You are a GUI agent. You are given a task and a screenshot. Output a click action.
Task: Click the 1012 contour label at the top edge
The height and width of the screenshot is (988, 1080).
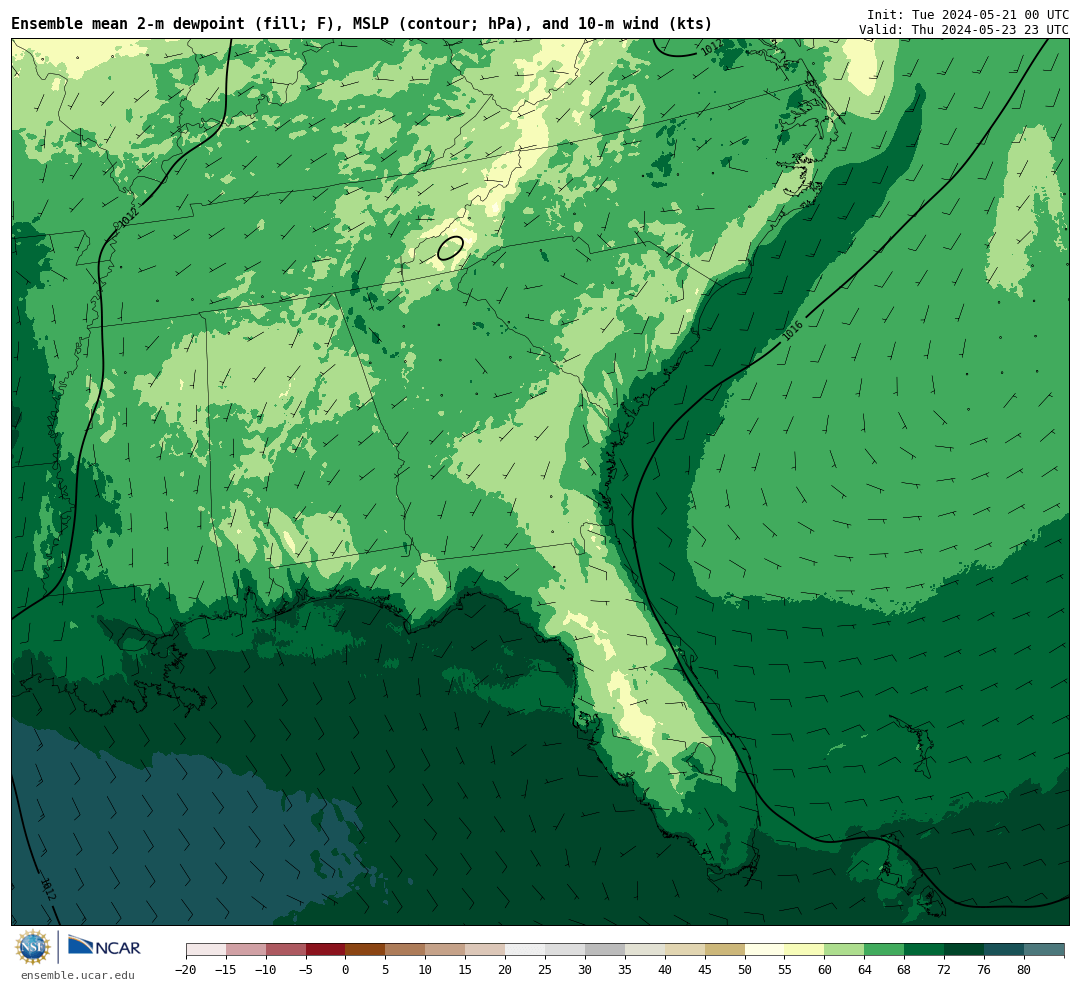point(712,49)
